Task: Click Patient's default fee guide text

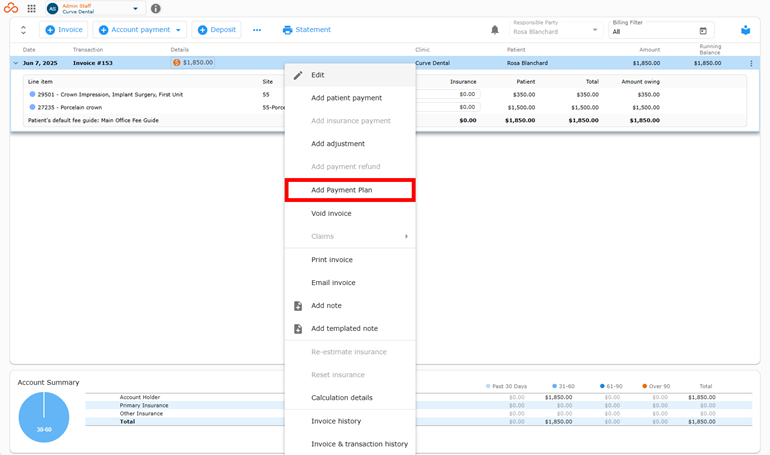Action: (93, 120)
